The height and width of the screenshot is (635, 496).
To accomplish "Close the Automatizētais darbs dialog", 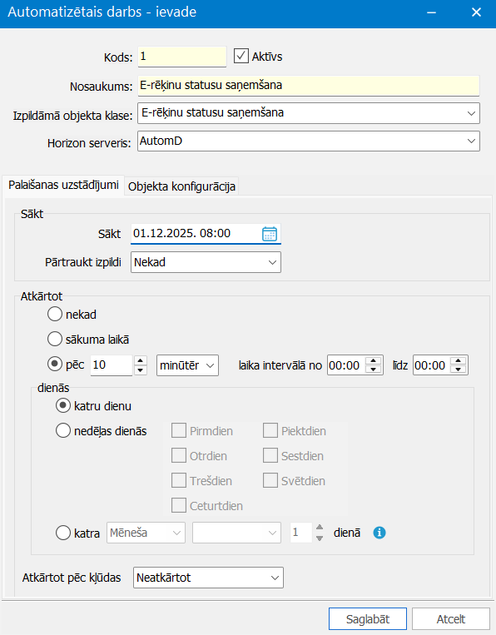I will coord(476,13).
